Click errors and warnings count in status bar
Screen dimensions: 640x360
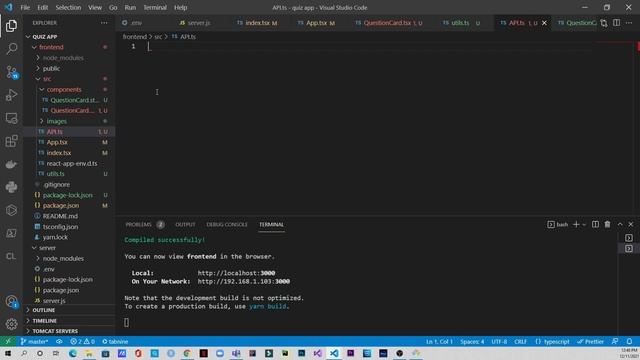(x=82, y=342)
